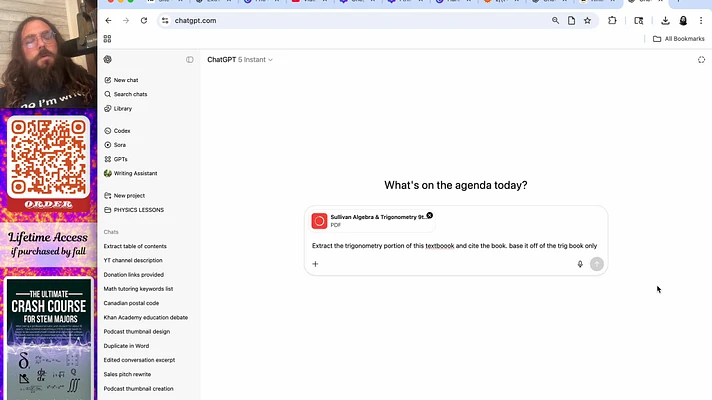Open the Library section

(118, 109)
